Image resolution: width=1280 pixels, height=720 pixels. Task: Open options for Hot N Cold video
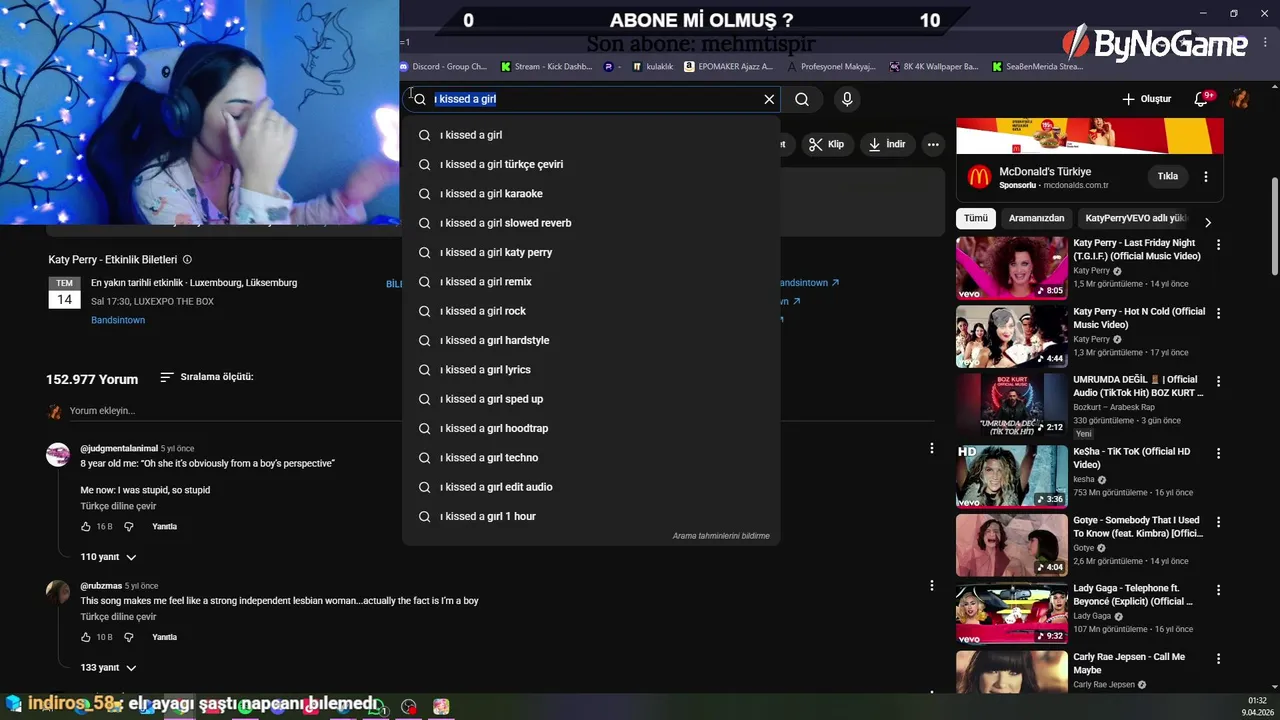pos(1218,313)
